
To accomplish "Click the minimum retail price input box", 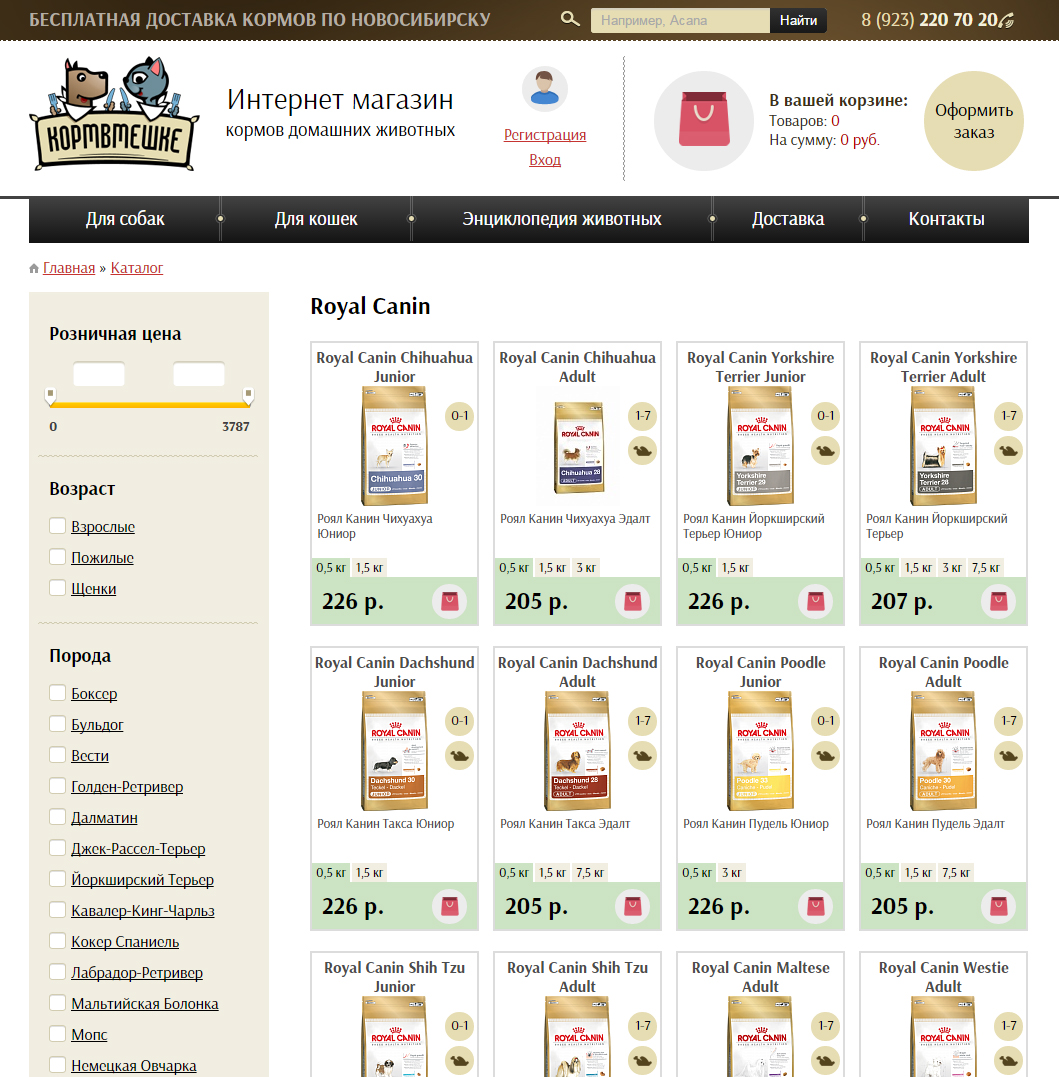I will coord(99,374).
